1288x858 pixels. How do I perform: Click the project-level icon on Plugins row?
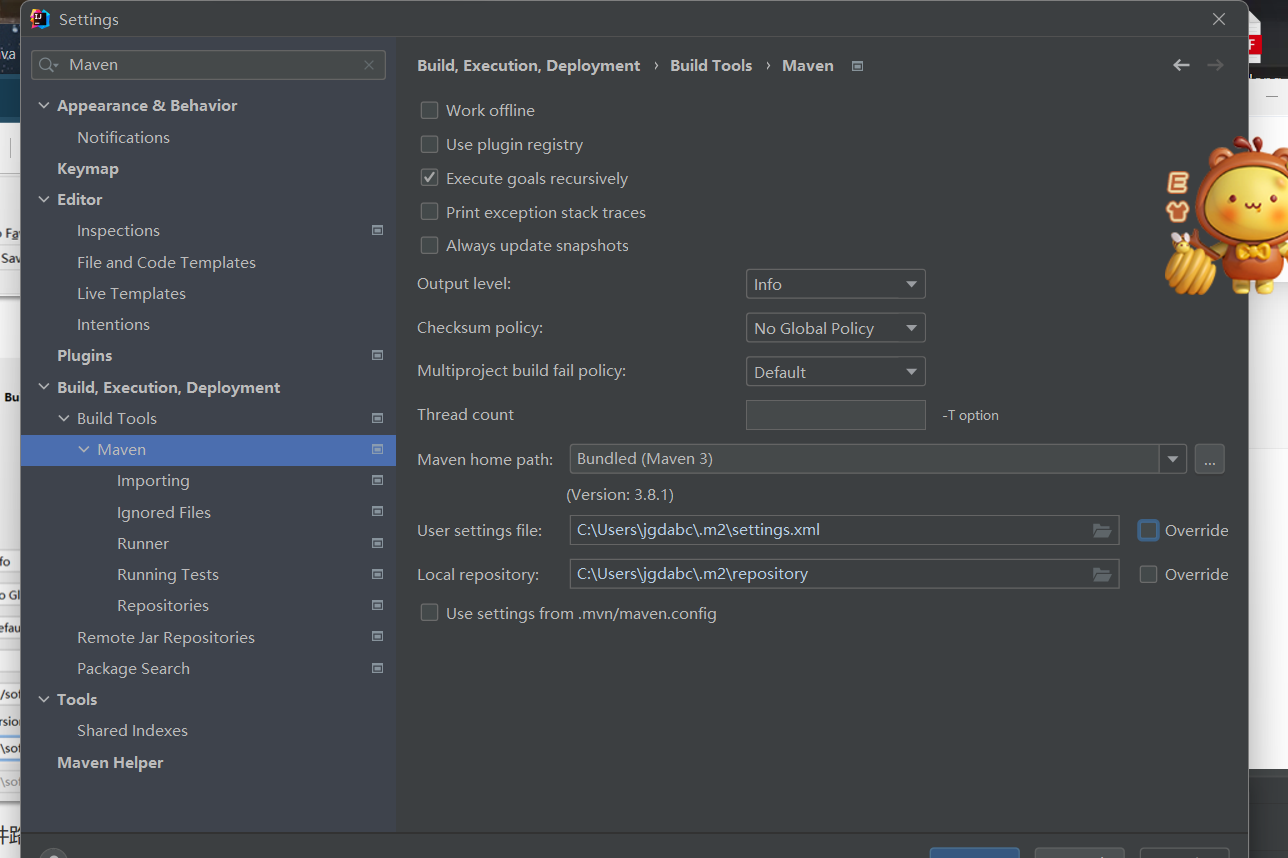pyautogui.click(x=377, y=355)
